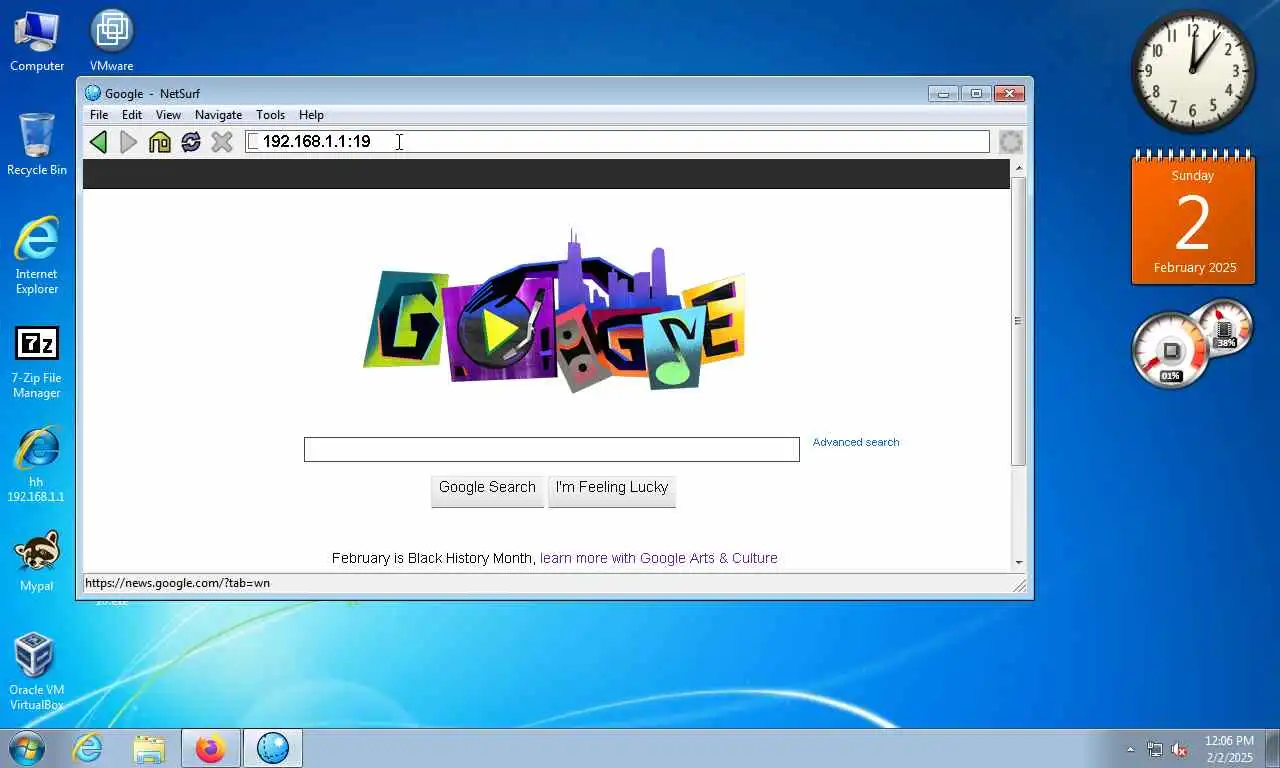Click the scrollbar up arrow
Image resolution: width=1280 pixels, height=768 pixels.
(1018, 168)
